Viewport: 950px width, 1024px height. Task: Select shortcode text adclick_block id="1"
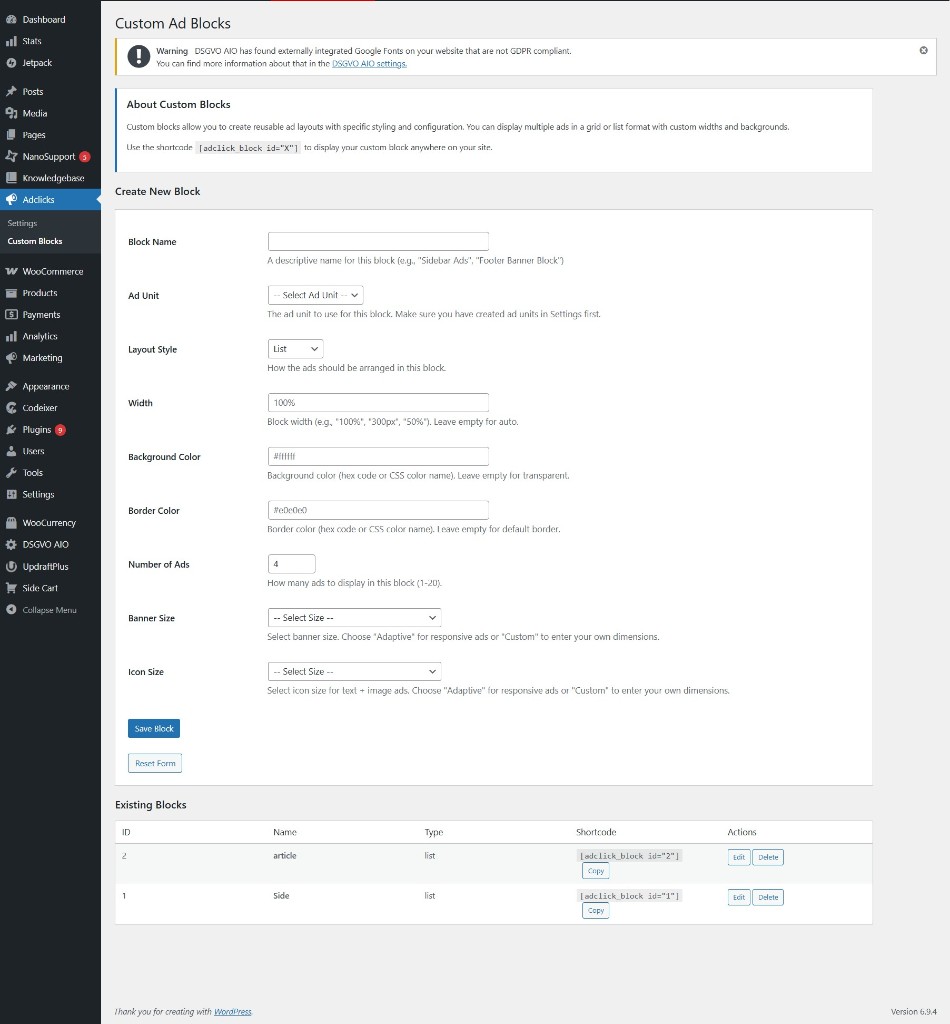(629, 896)
